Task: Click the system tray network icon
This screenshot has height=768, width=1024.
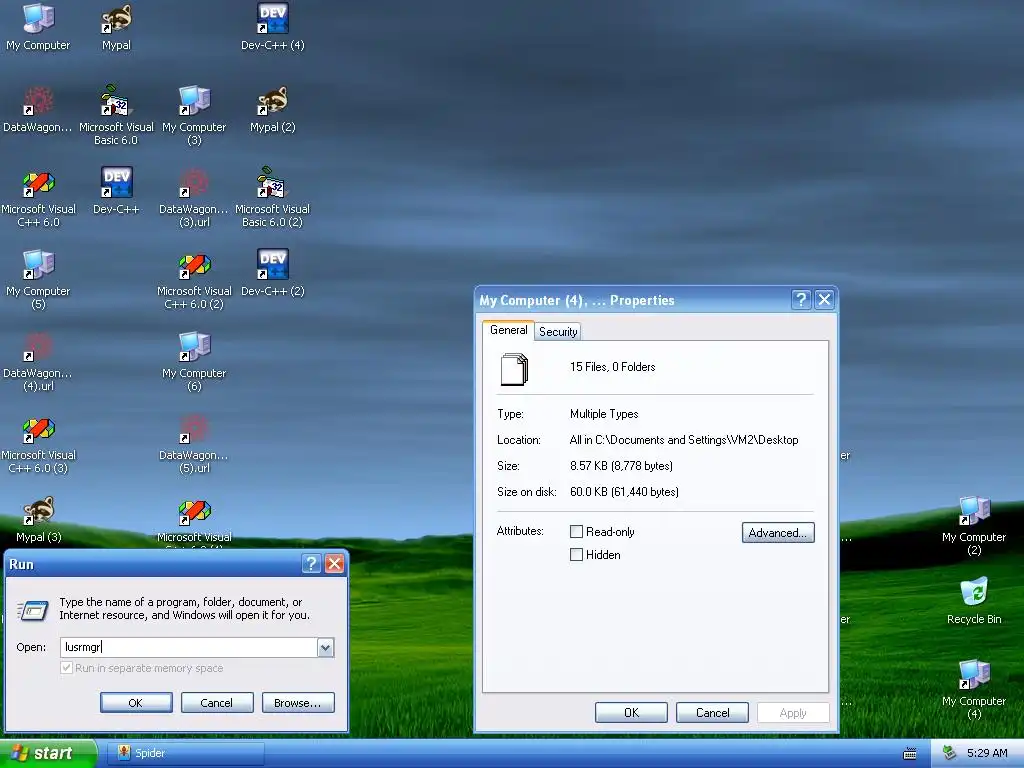Action: coord(949,753)
